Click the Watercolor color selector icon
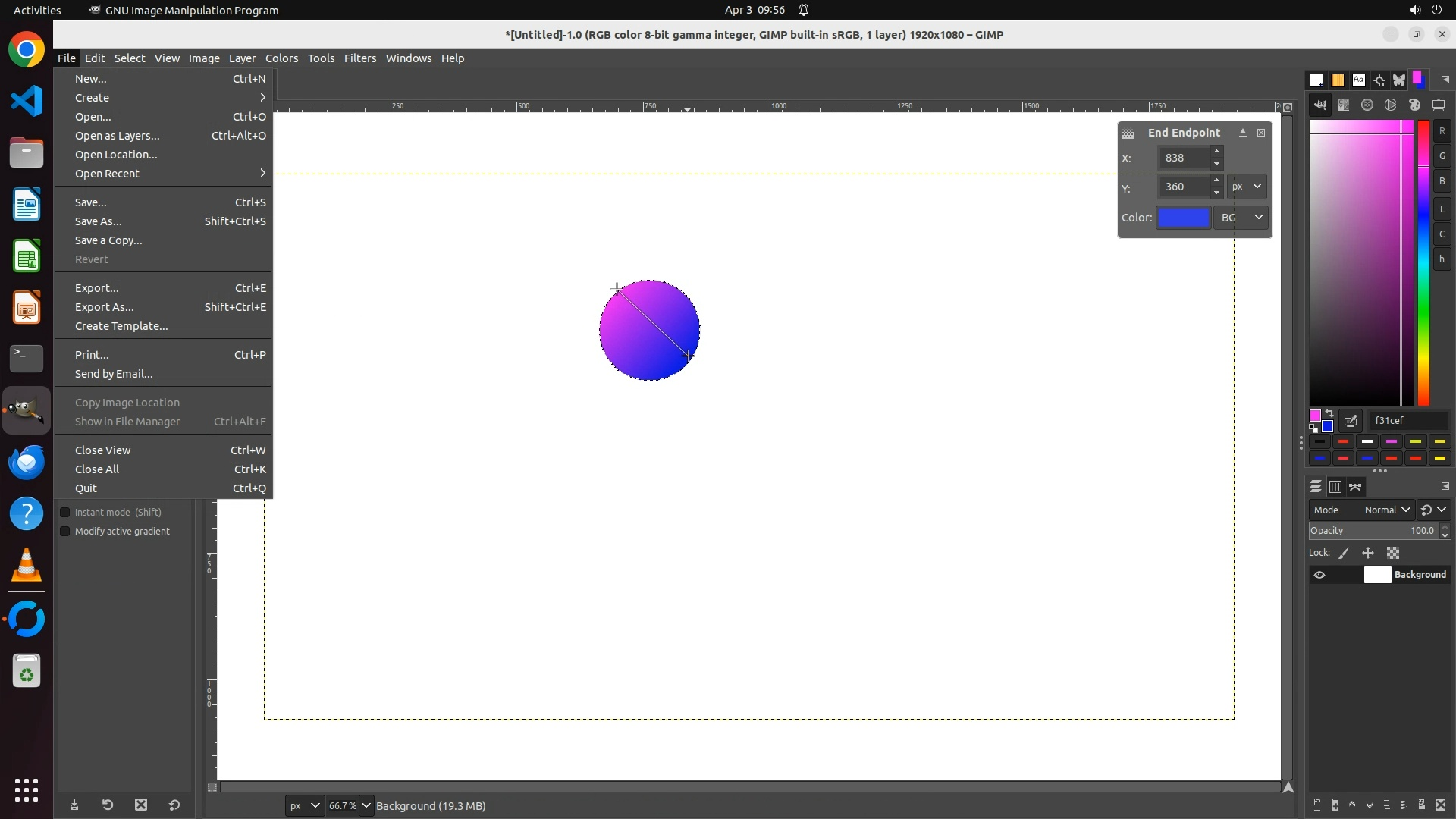Image resolution: width=1456 pixels, height=819 pixels. (1367, 105)
